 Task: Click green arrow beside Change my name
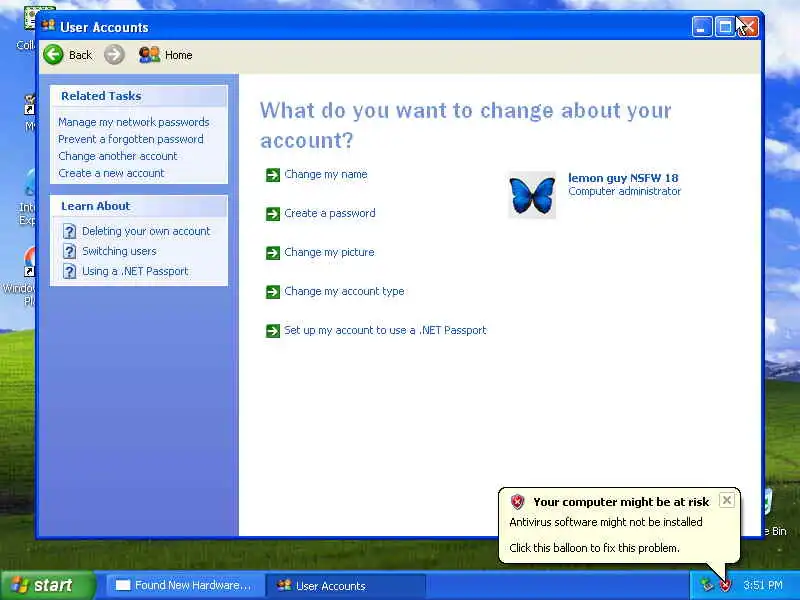point(273,175)
